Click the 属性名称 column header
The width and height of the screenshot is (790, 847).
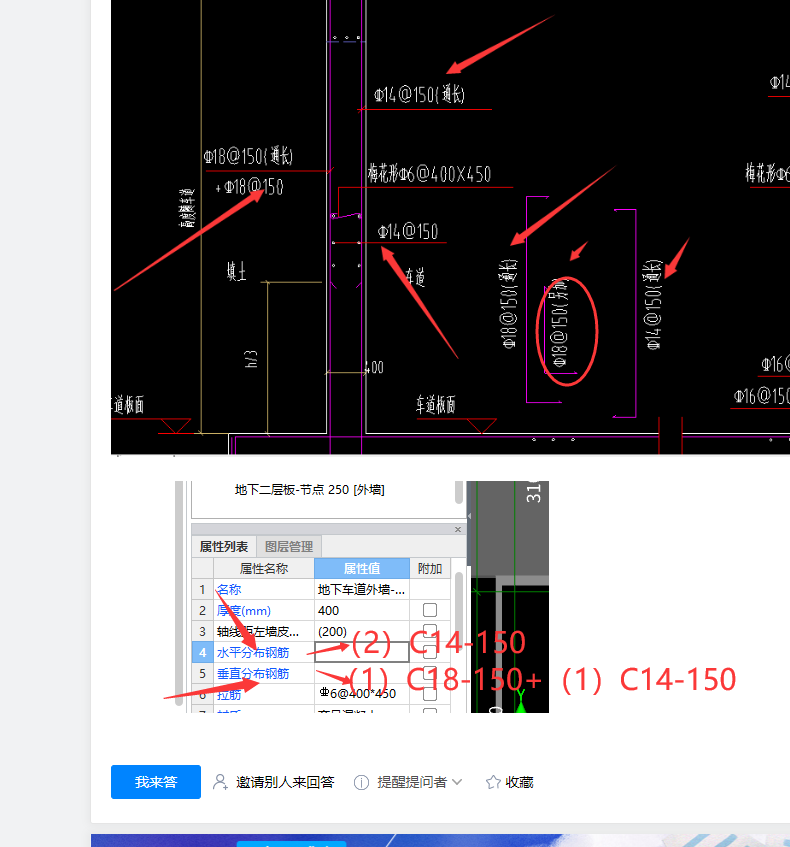tap(264, 568)
